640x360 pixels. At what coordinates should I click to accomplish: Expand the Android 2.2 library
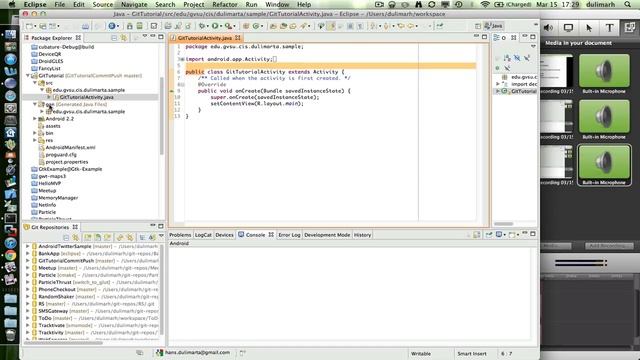point(35,119)
